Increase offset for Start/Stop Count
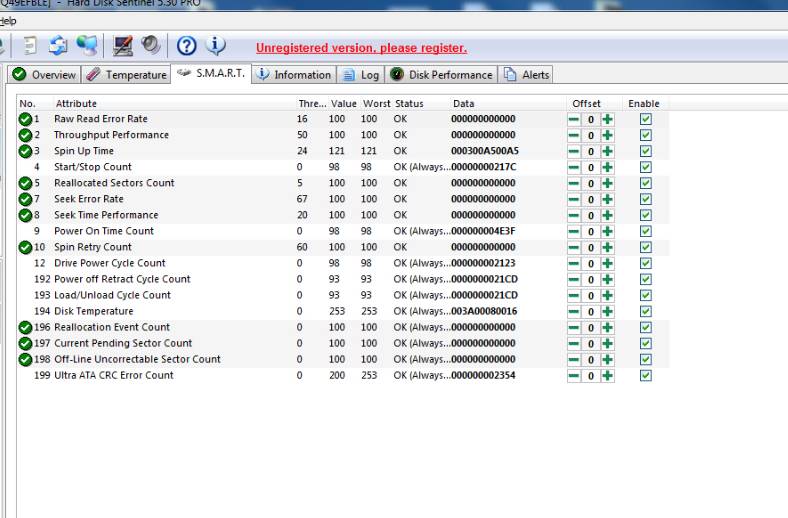The width and height of the screenshot is (788, 518). 608,167
